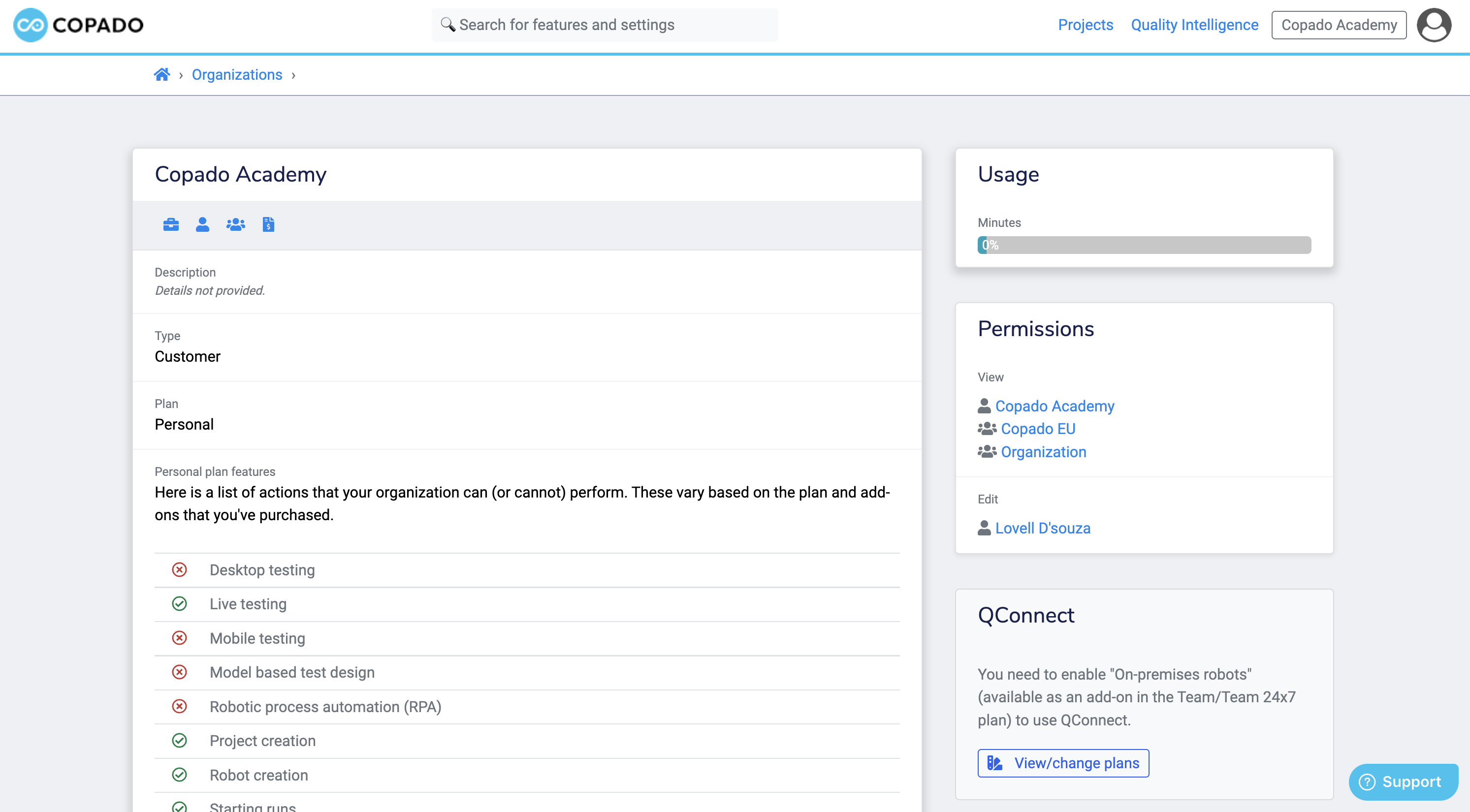Select the single user profile icon tab
The height and width of the screenshot is (812, 1470).
[x=201, y=224]
